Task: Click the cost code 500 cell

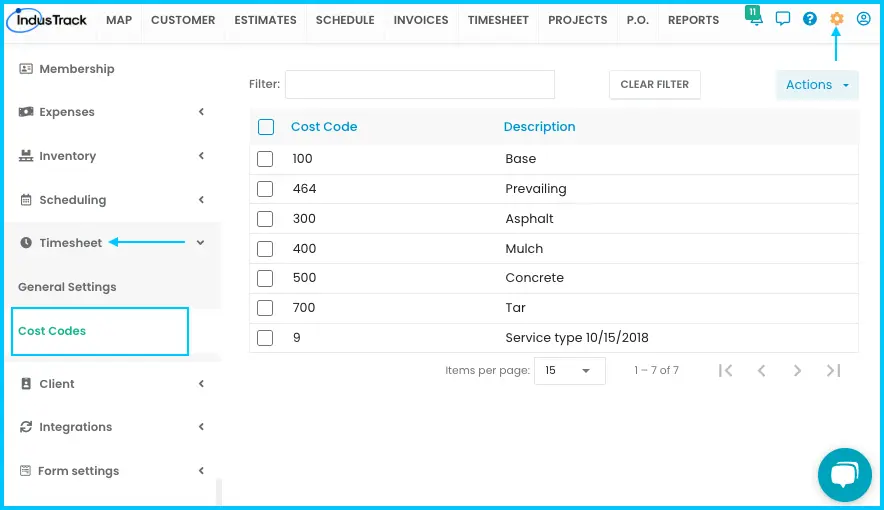Action: 304,278
